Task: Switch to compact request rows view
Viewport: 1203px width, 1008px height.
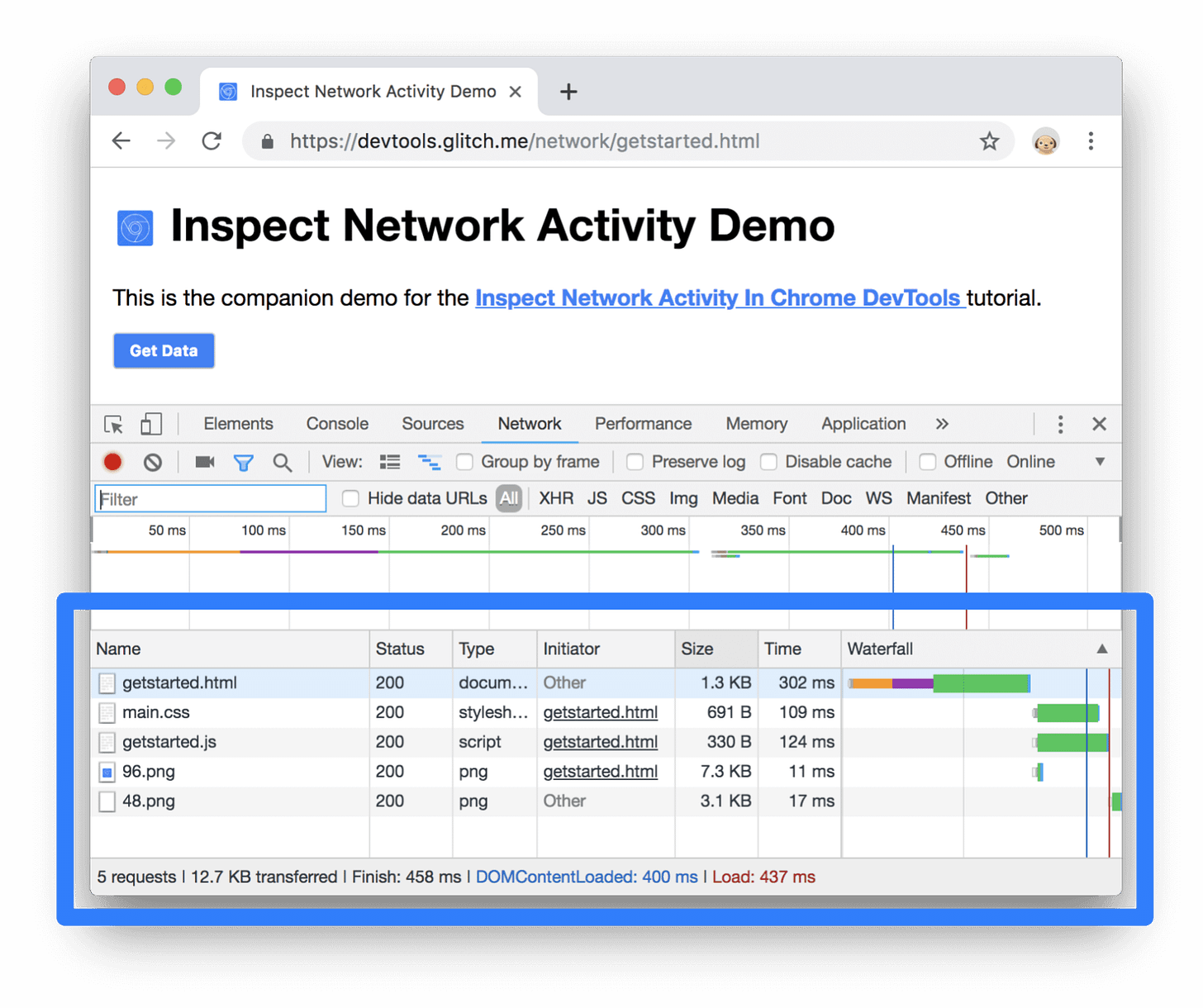Action: coord(389,462)
